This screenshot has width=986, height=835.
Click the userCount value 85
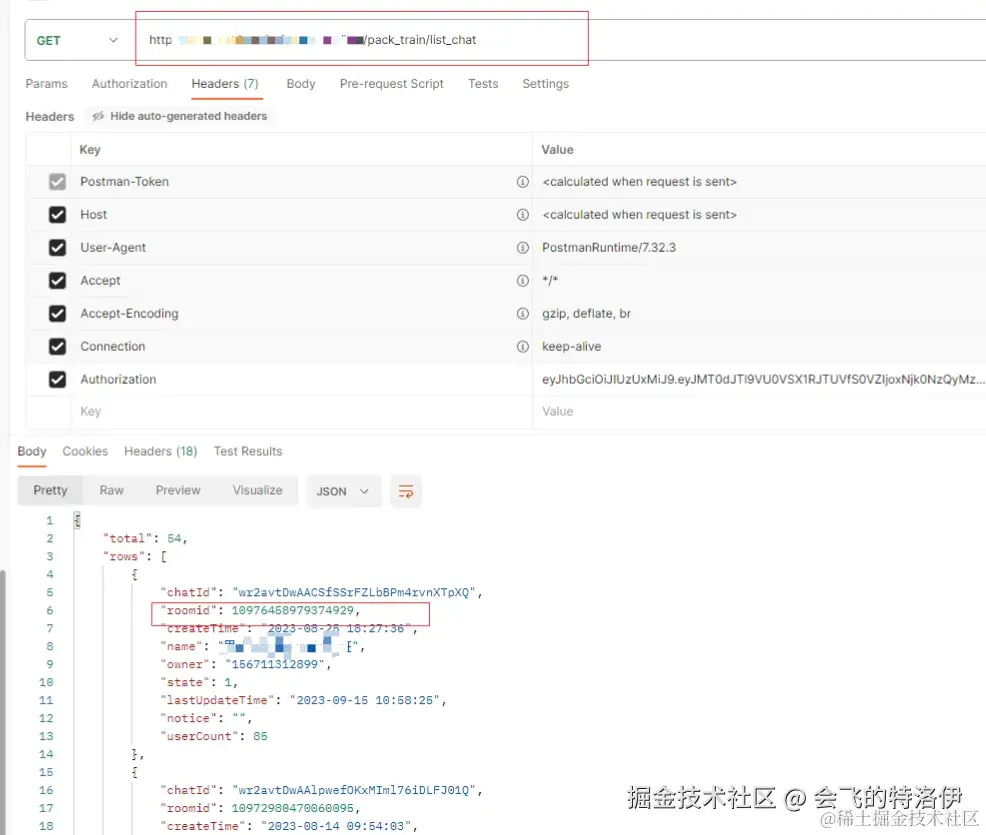coord(260,736)
